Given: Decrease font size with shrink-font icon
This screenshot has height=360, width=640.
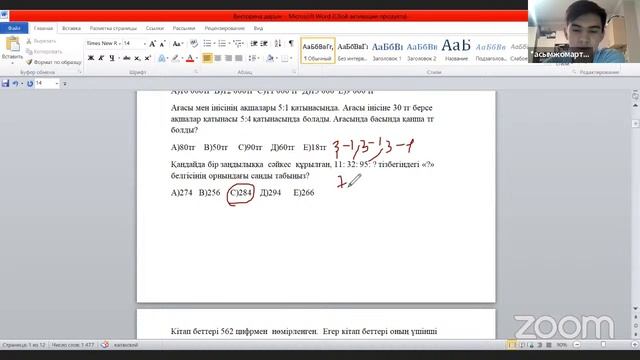Looking at the screenshot, I should (x=162, y=43).
